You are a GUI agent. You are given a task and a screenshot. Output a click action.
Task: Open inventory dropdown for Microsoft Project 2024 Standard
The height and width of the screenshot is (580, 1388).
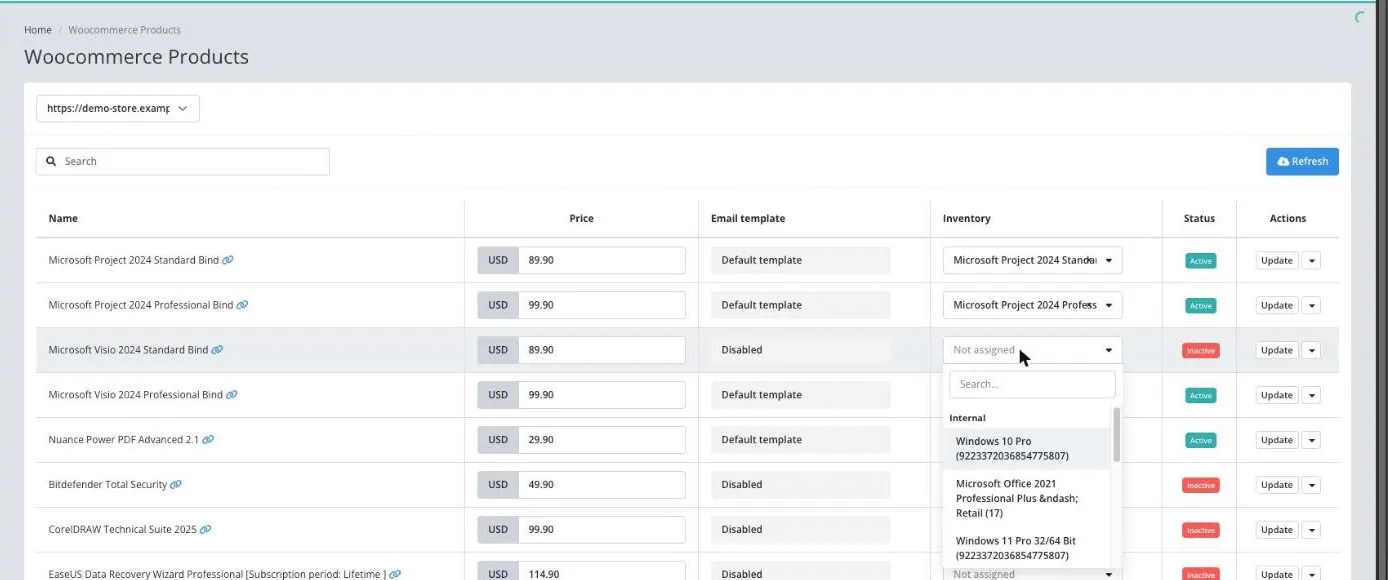1032,260
